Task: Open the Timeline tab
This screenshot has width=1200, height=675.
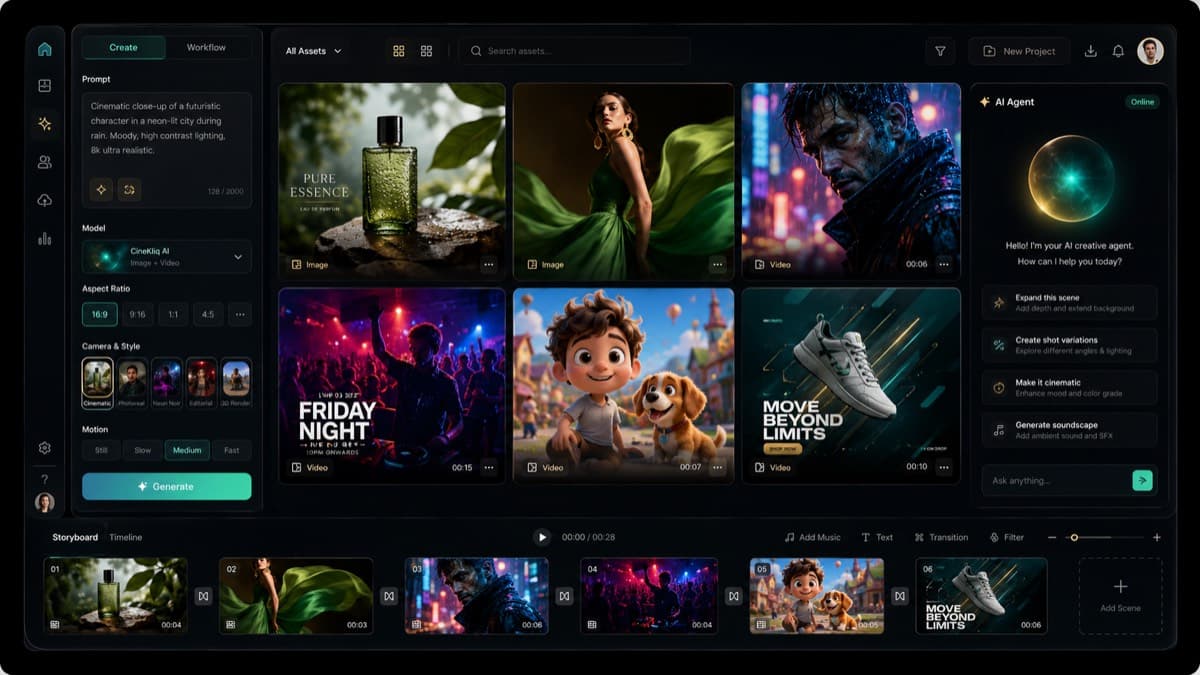Action: (x=126, y=538)
